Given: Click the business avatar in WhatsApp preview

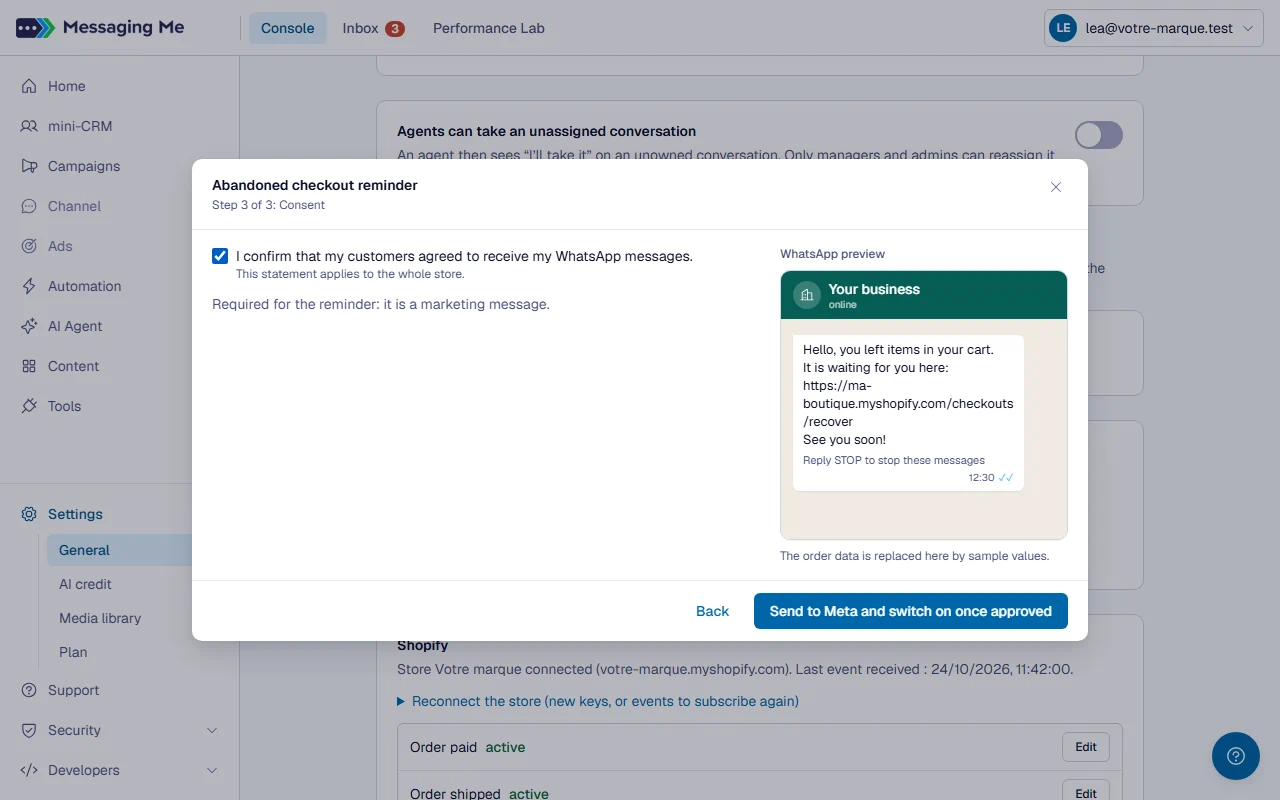Looking at the screenshot, I should coord(807,295).
